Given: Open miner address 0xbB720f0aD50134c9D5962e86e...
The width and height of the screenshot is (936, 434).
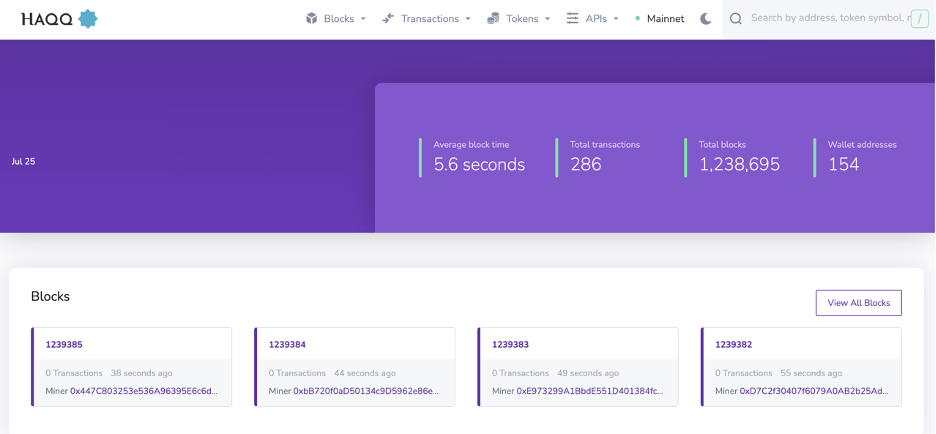Looking at the screenshot, I should point(367,391).
